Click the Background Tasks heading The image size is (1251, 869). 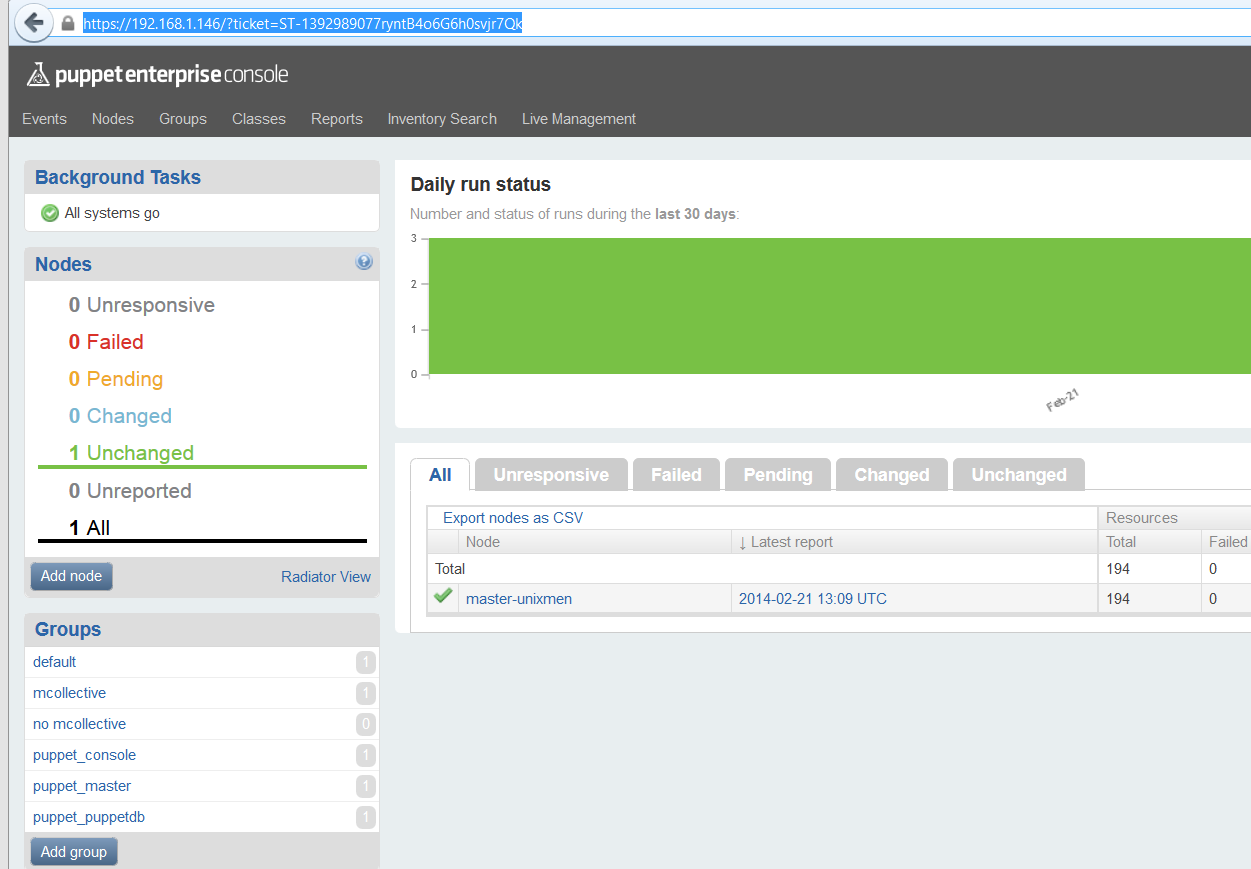point(118,177)
